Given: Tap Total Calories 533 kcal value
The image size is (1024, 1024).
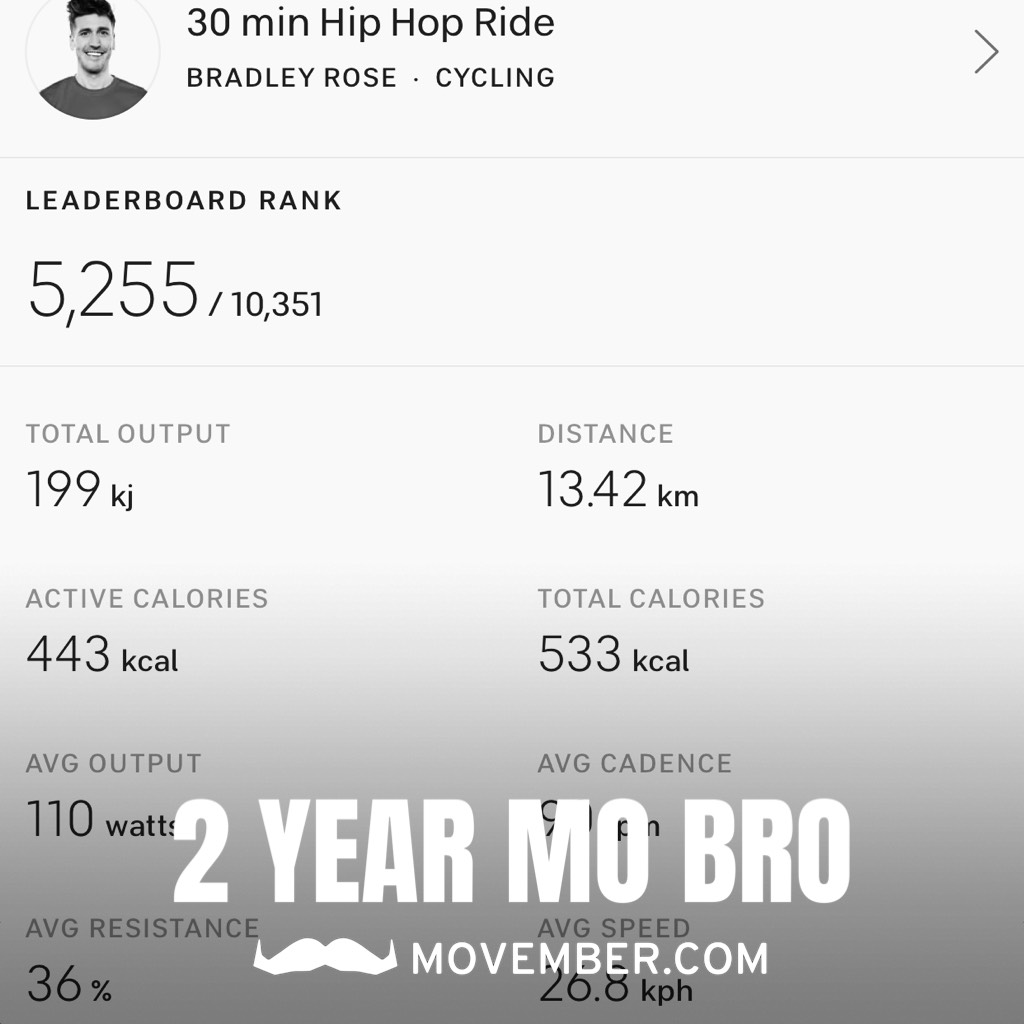Looking at the screenshot, I should (613, 654).
